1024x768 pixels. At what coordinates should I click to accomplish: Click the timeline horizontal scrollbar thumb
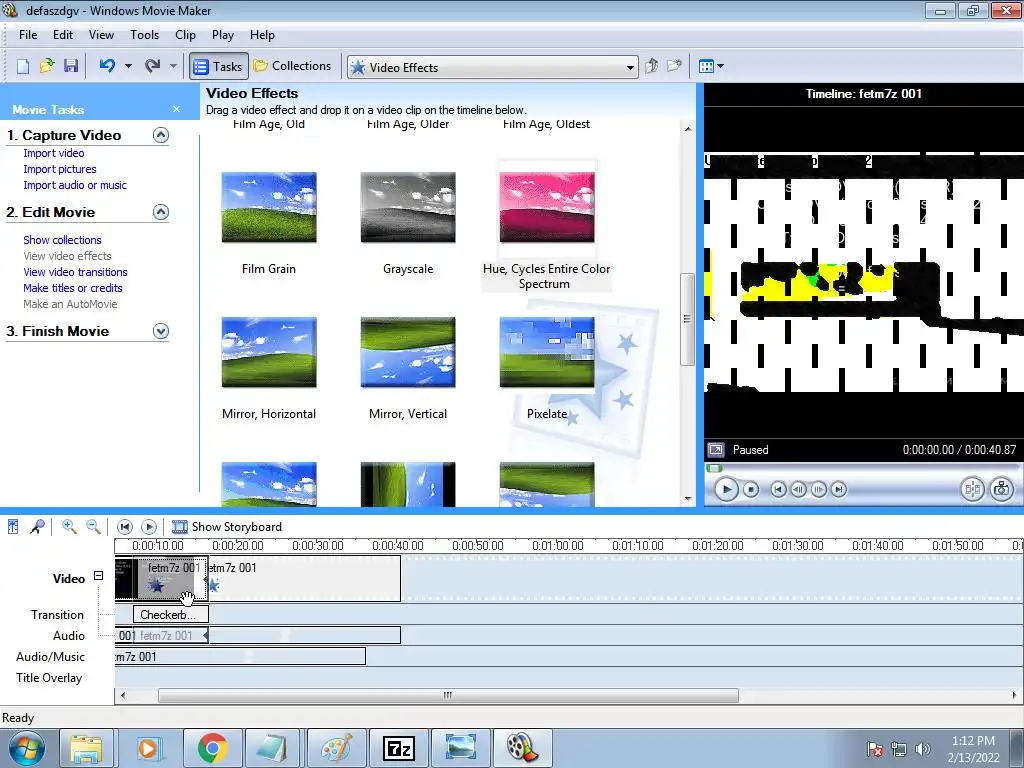point(448,696)
